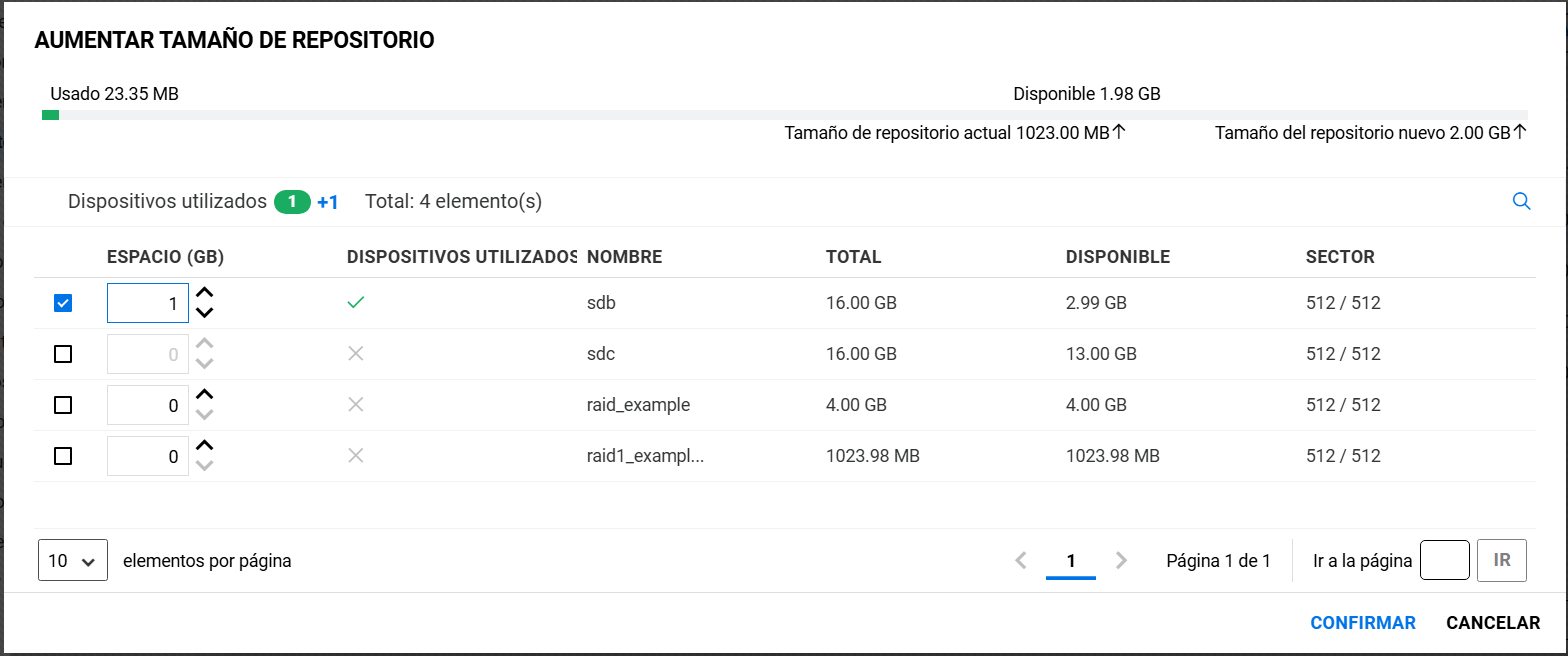This screenshot has width=1568, height=656.
Task: Select the sdc device checkbox
Action: pos(63,354)
